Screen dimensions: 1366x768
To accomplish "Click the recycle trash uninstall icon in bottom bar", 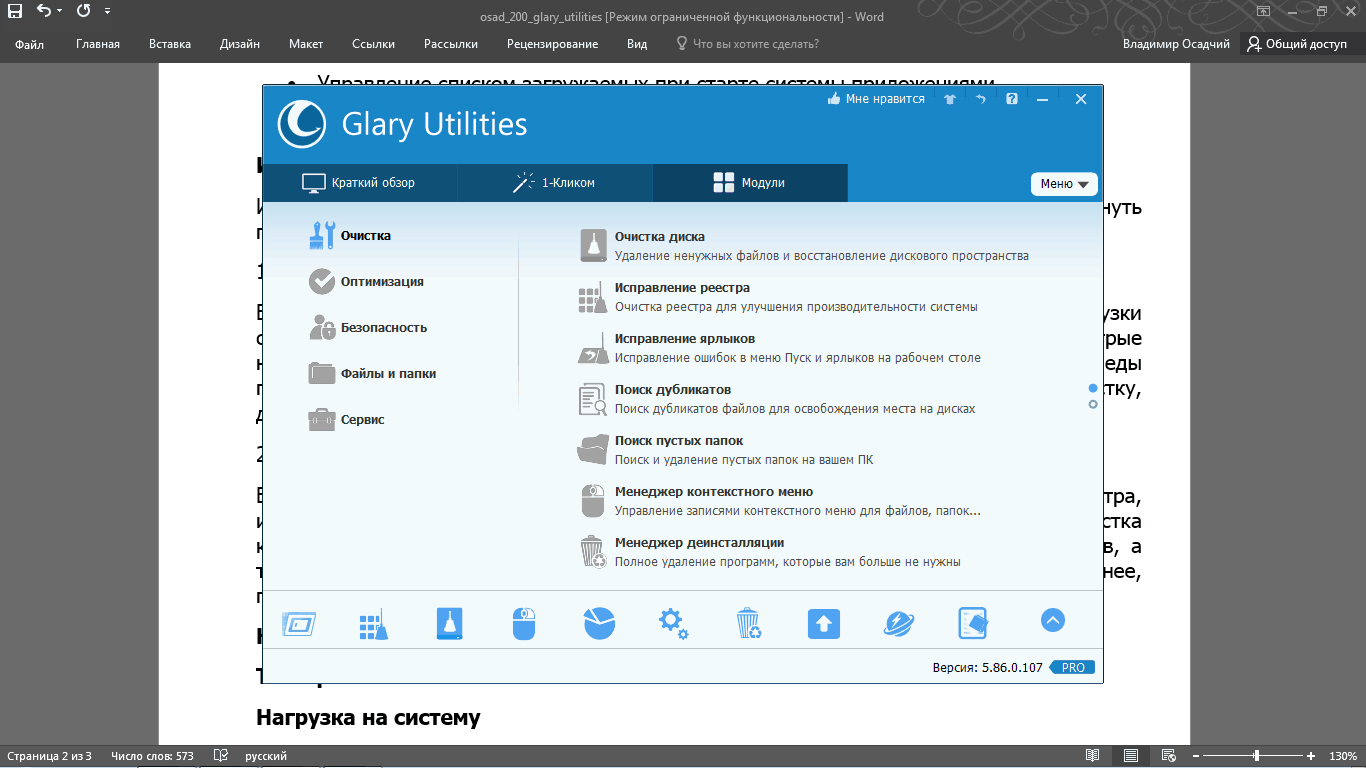I will (749, 624).
